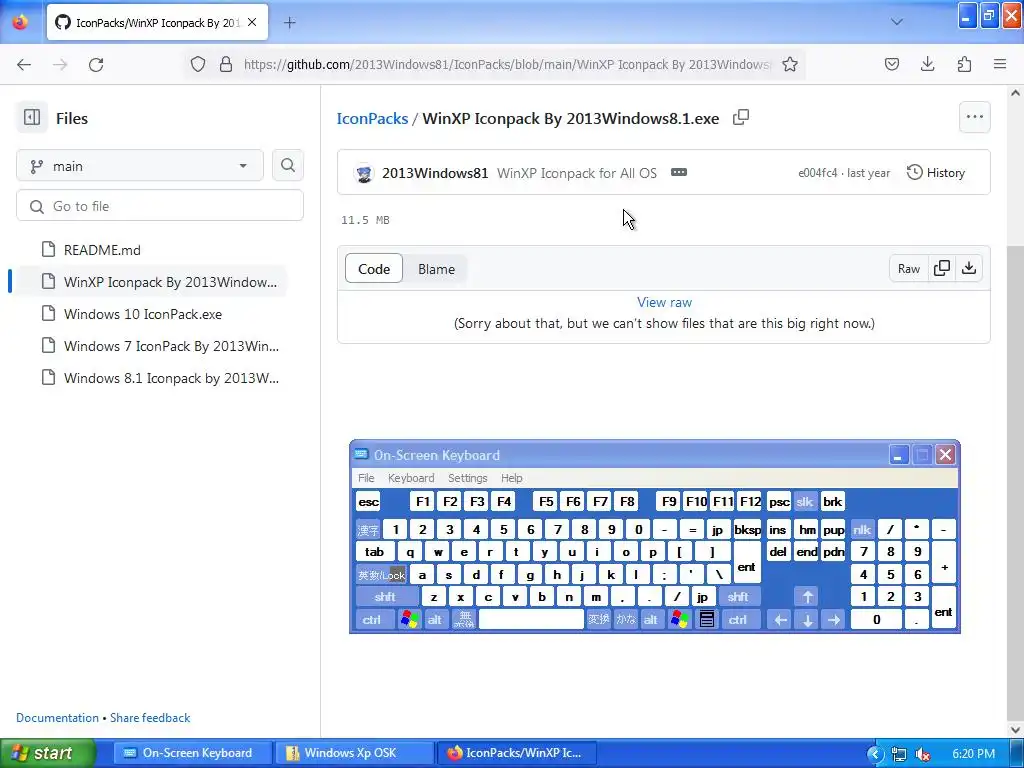Click the up arrow key
1024x768 pixels.
pos(807,596)
